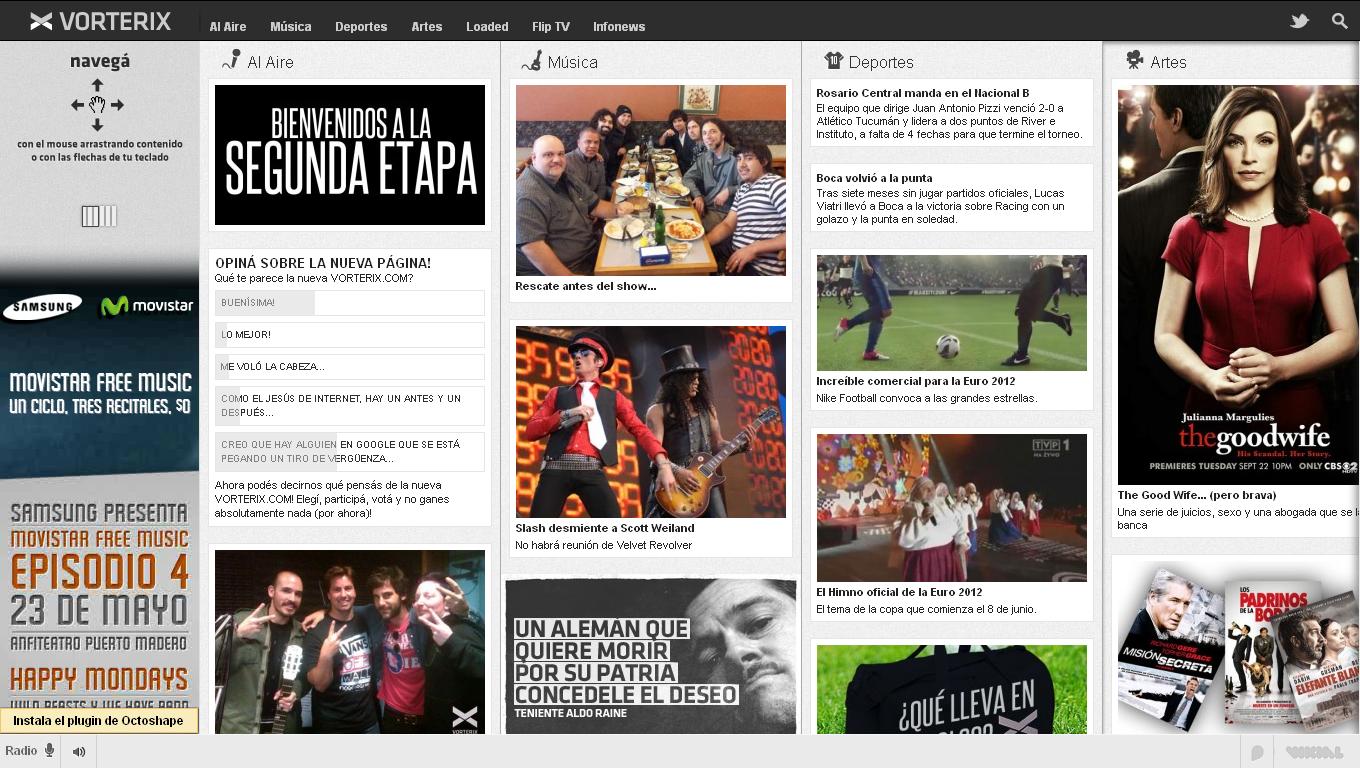Click the up arrow under navegá
This screenshot has width=1360, height=768.
pyautogui.click(x=97, y=85)
